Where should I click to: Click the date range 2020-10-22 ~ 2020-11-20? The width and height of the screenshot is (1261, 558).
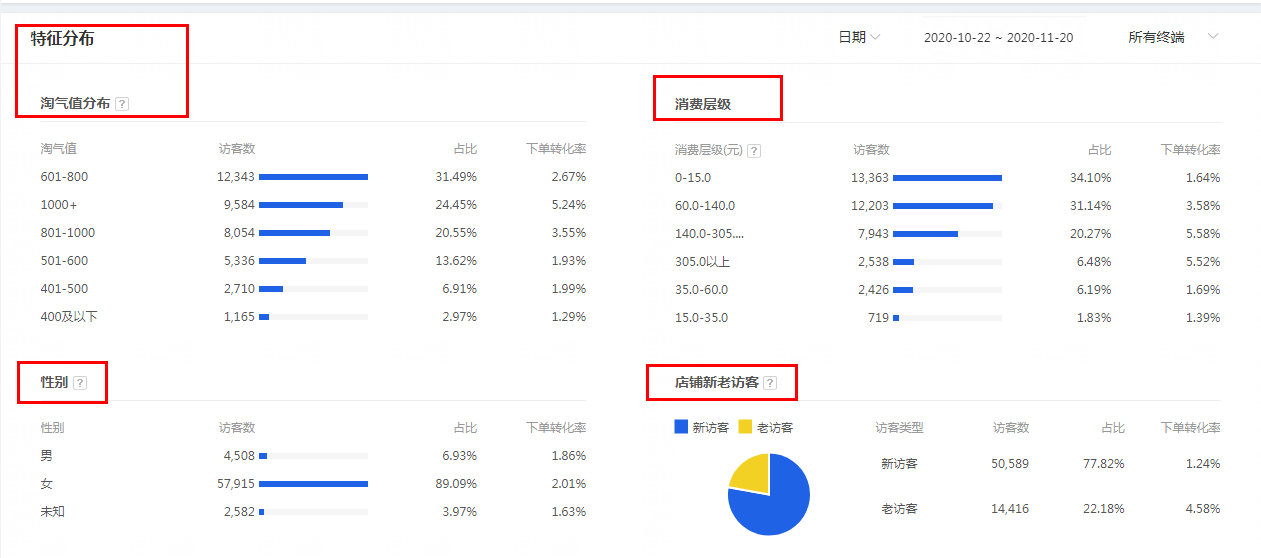998,37
